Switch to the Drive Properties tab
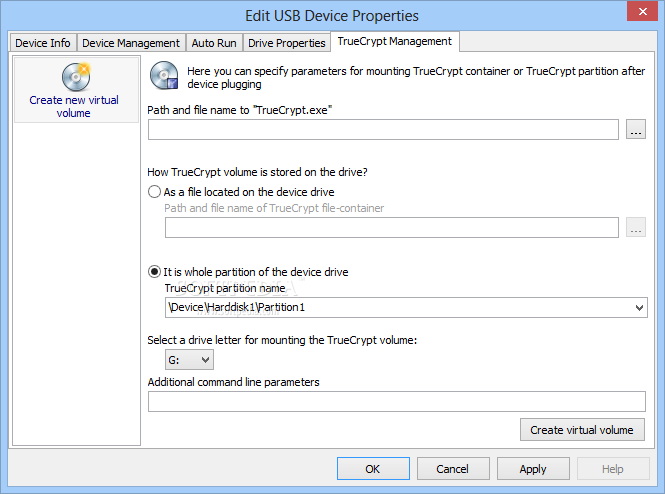This screenshot has width=665, height=494. (287, 43)
